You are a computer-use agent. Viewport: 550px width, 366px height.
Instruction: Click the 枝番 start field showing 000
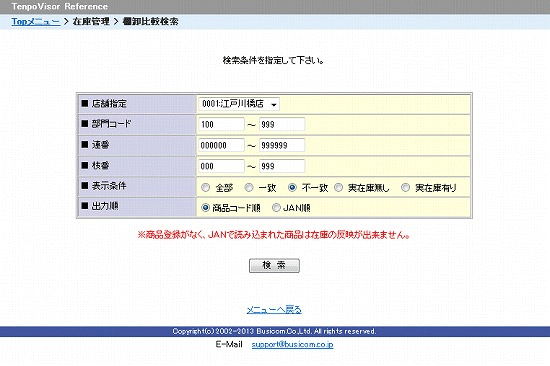pyautogui.click(x=221, y=166)
